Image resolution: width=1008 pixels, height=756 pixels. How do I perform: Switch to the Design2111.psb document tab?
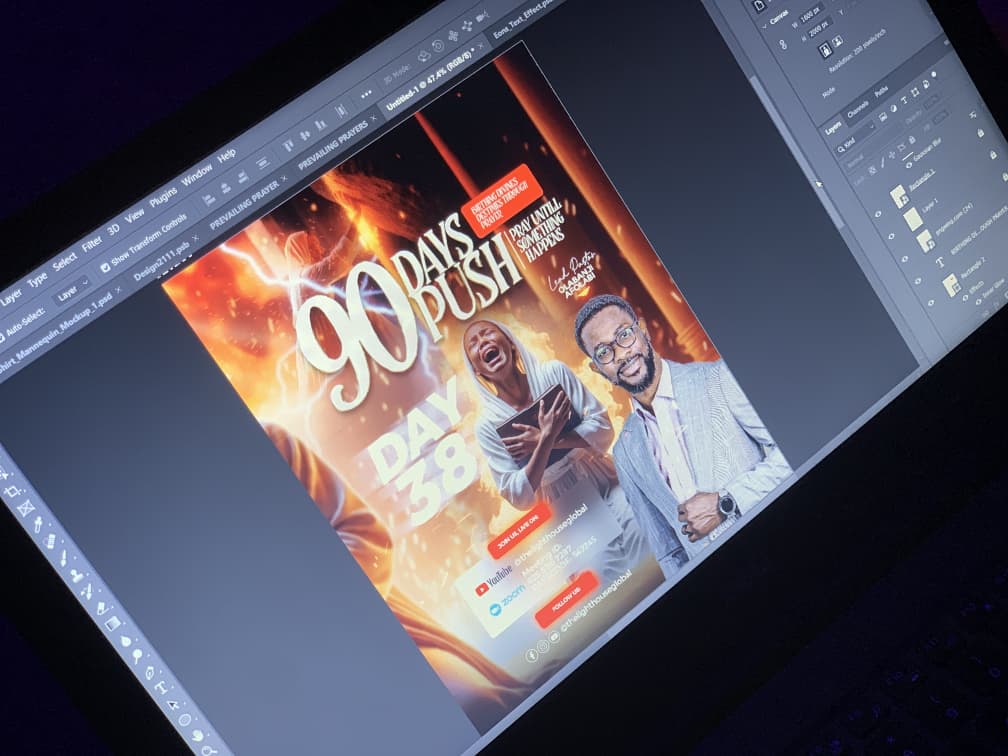tap(162, 261)
